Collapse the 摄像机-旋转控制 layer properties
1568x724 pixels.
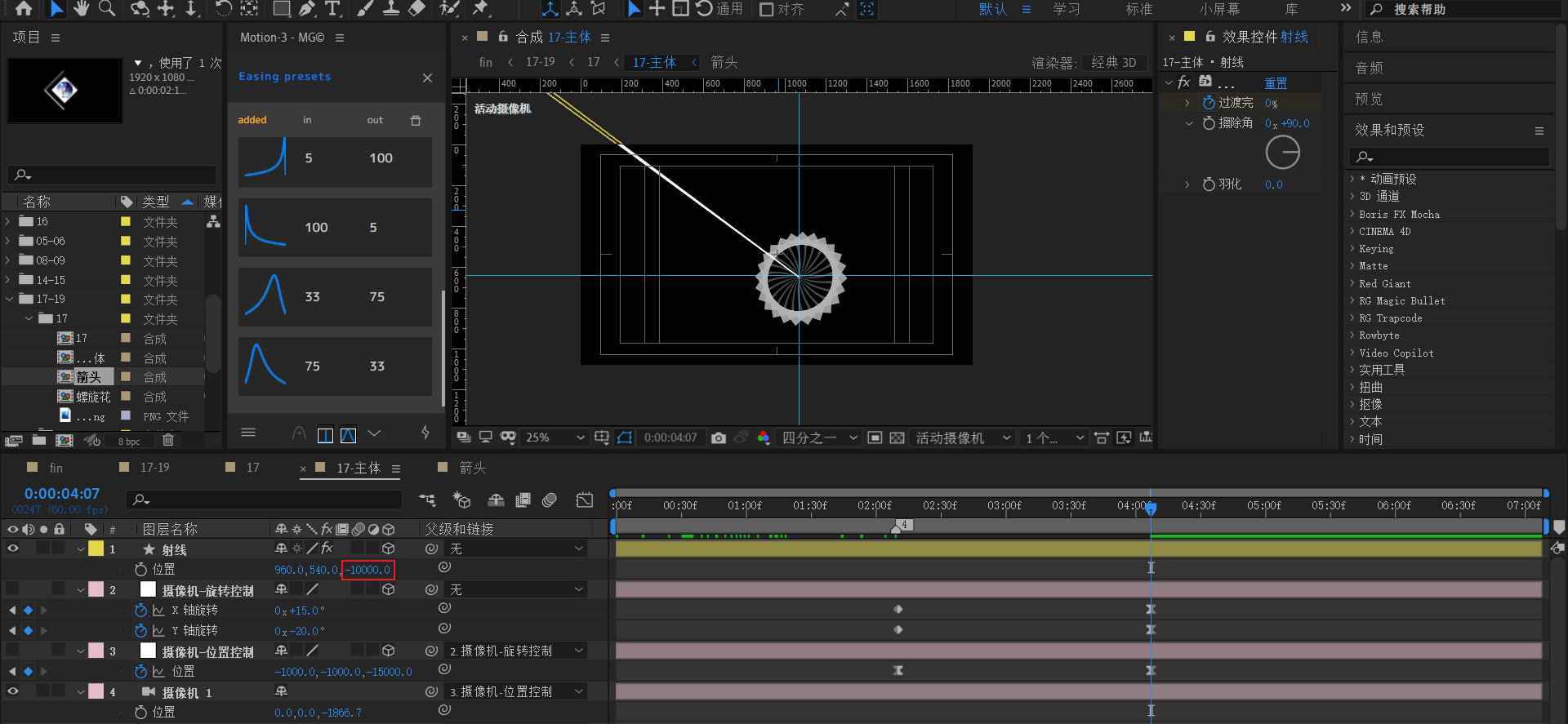click(81, 589)
